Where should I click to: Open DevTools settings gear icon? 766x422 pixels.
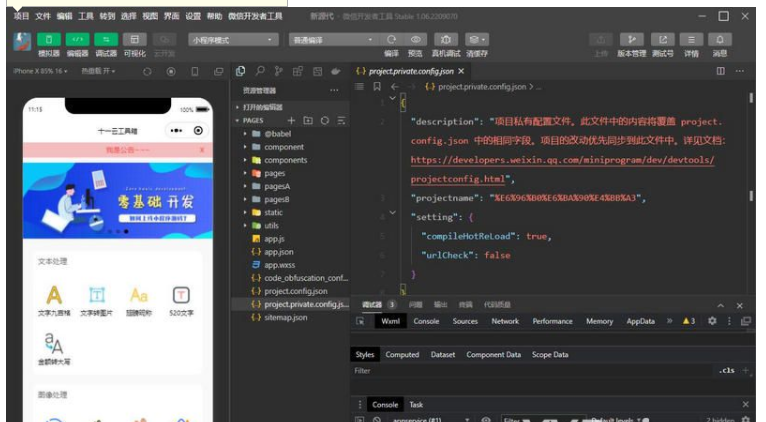712,321
